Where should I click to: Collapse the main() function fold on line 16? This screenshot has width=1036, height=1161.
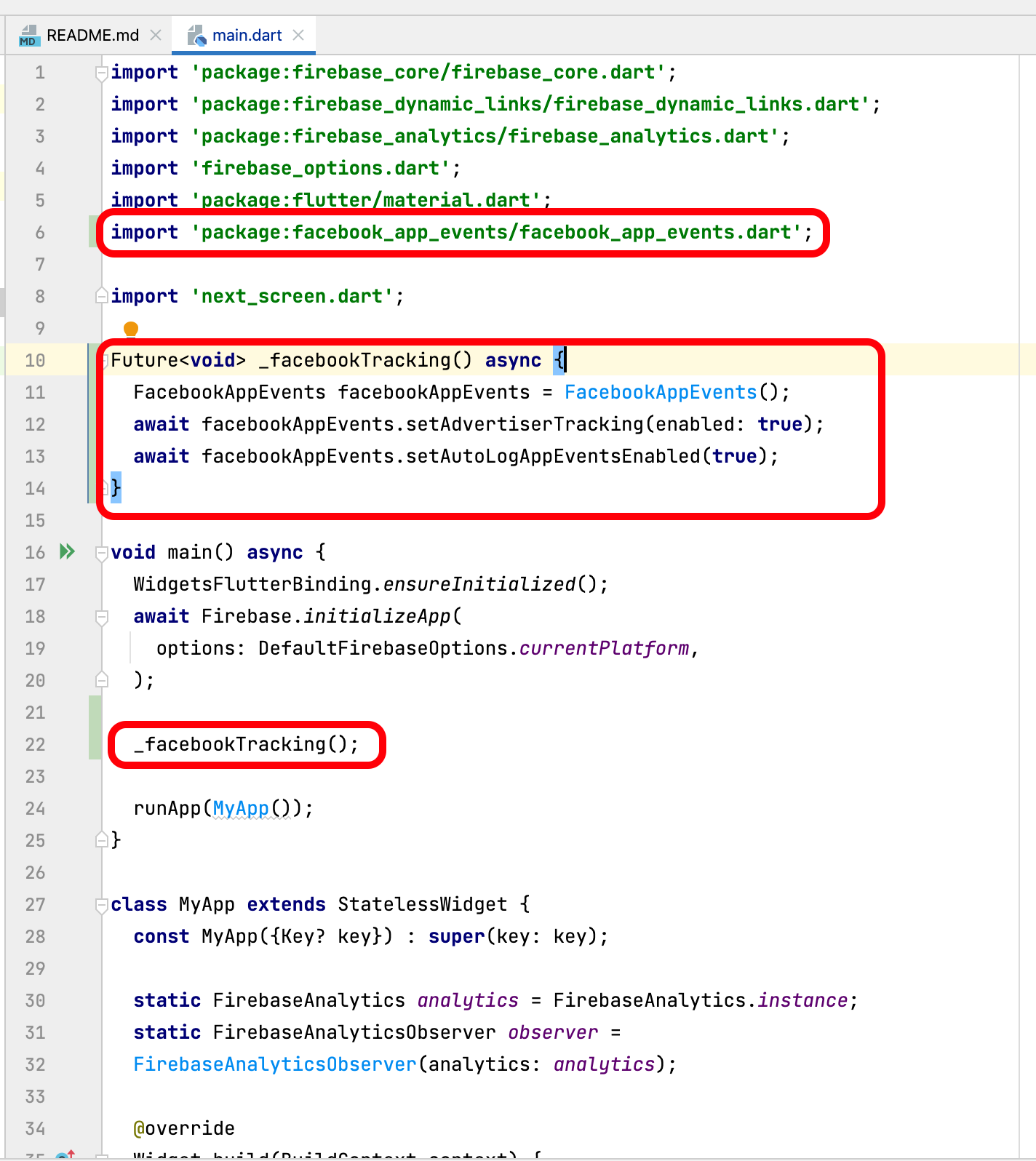tap(102, 553)
